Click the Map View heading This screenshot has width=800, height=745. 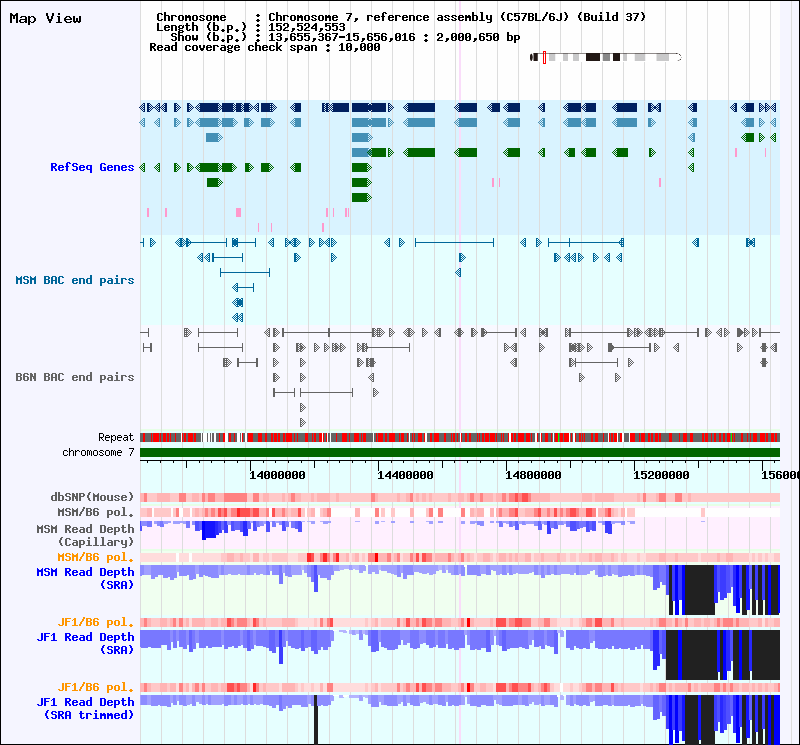(x=45, y=18)
